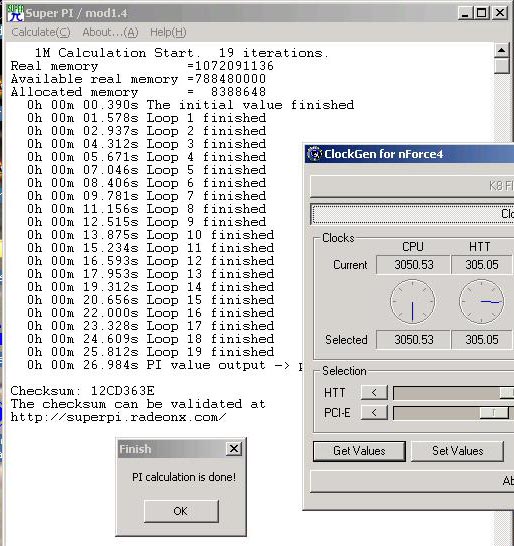Screen dimensions: 514x546
Task: Click the HTT clock dial gauge
Action: click(x=482, y=302)
